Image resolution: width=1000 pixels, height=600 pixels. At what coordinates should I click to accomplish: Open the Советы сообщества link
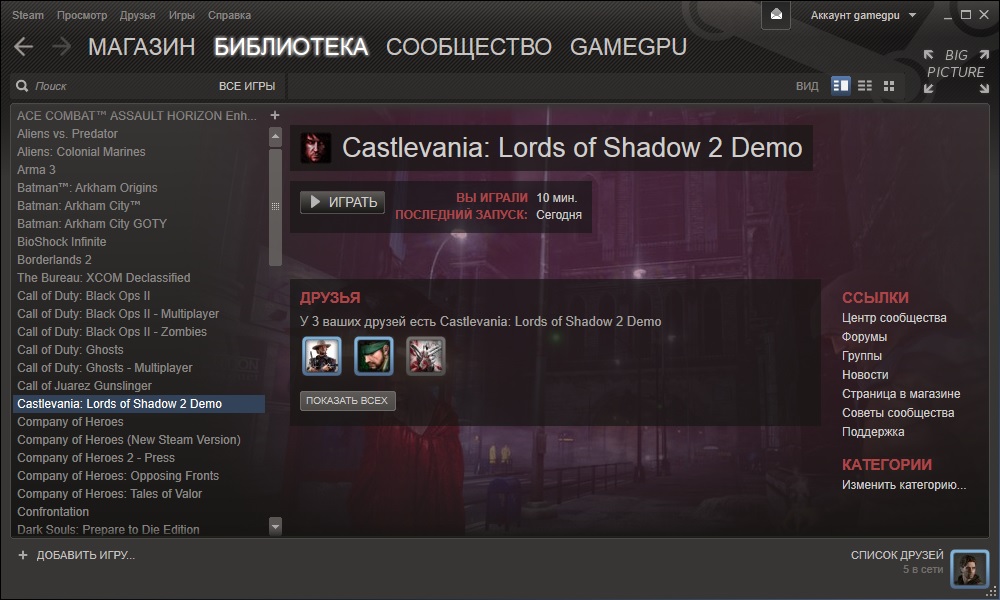click(x=898, y=413)
